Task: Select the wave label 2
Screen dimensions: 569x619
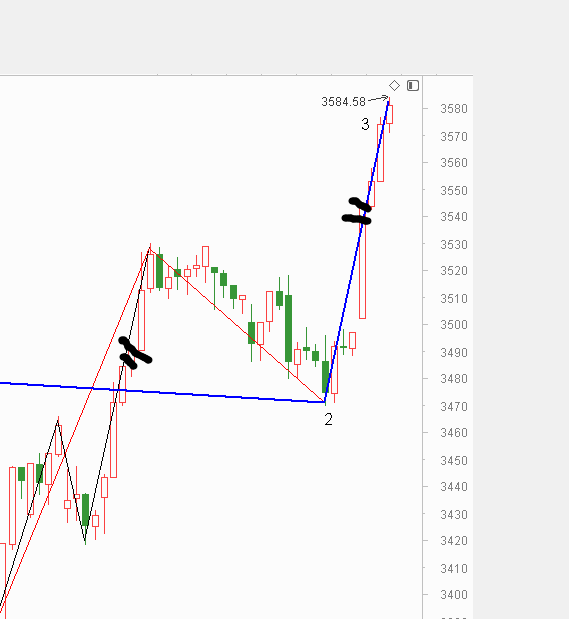Action: click(x=329, y=420)
